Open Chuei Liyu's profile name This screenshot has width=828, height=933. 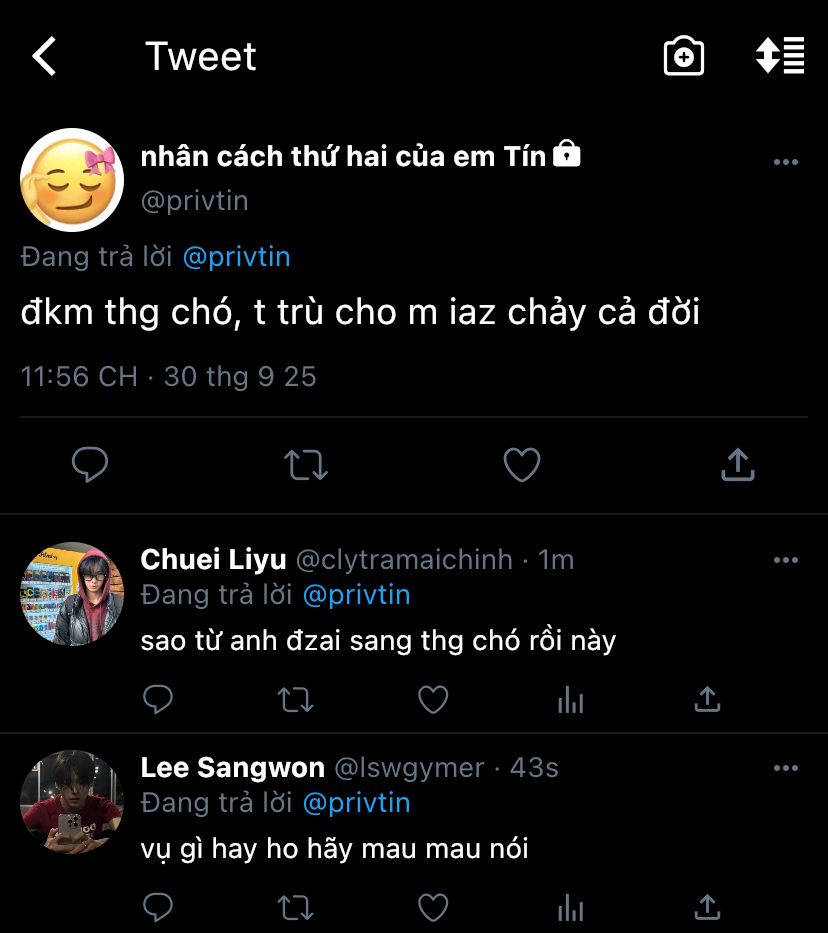point(213,559)
